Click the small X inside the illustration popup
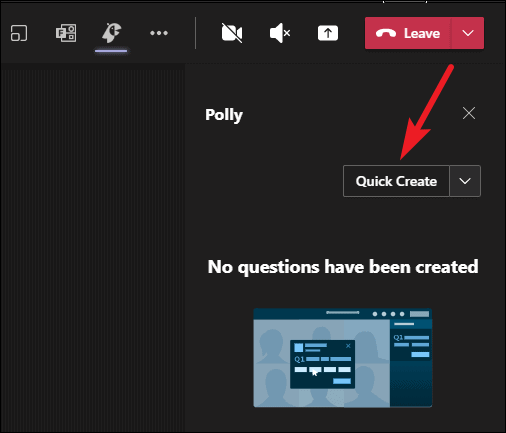 (x=348, y=346)
